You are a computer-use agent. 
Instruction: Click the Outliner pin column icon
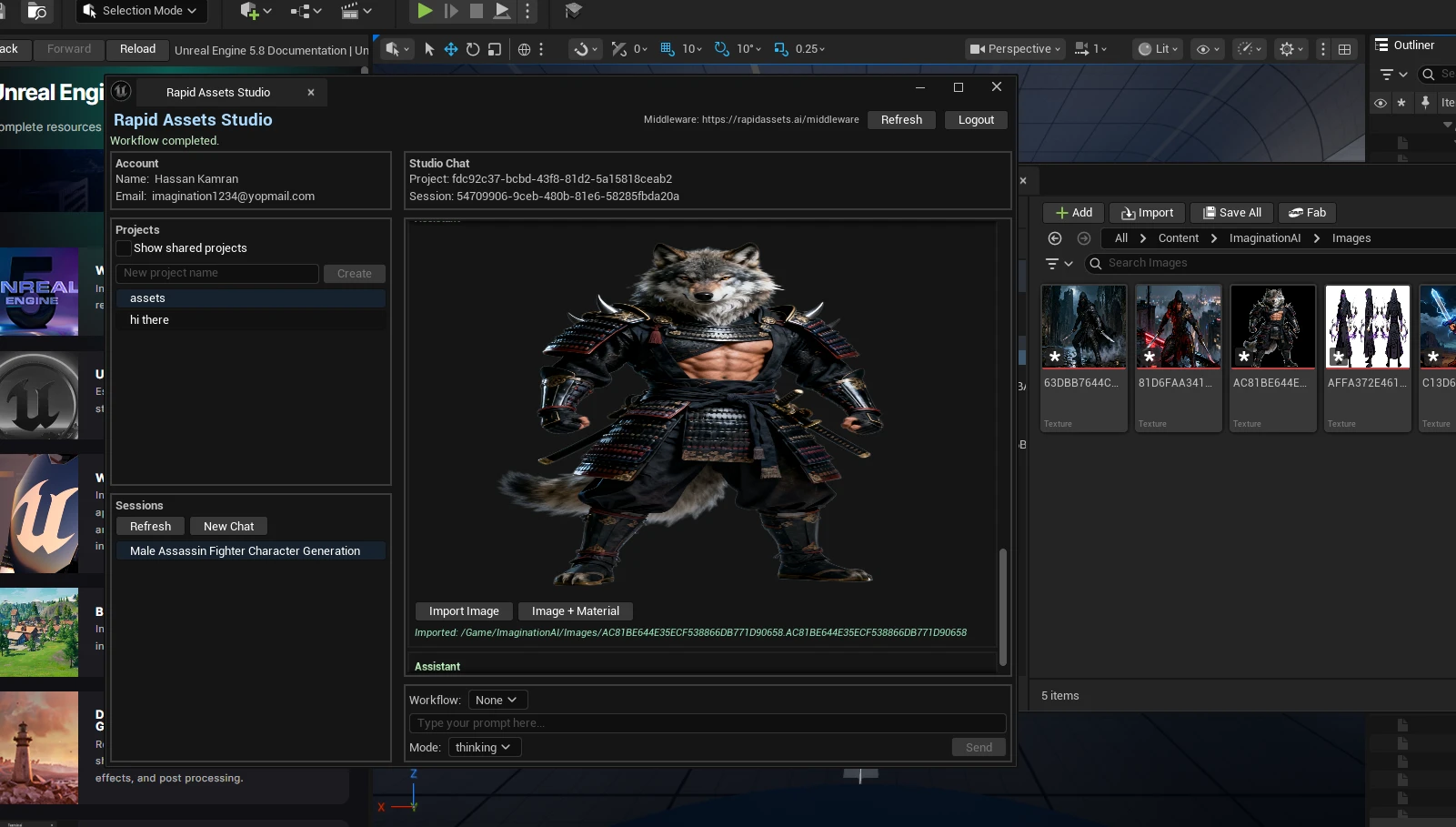tap(1425, 103)
